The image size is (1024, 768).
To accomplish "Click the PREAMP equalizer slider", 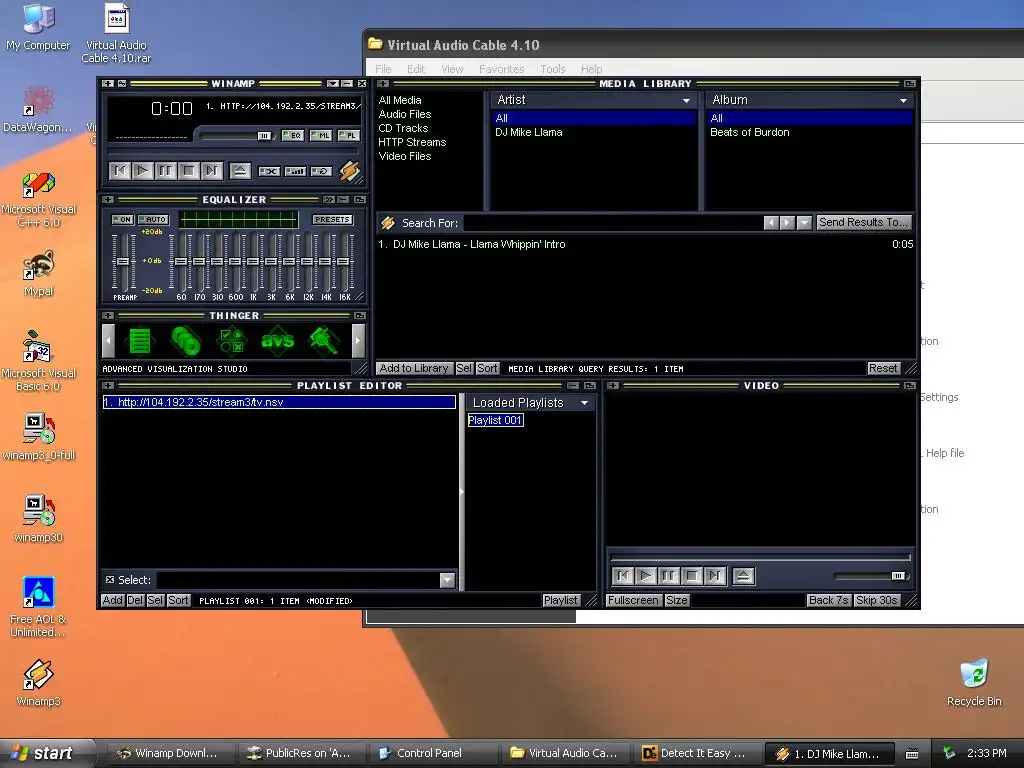I will (123, 262).
